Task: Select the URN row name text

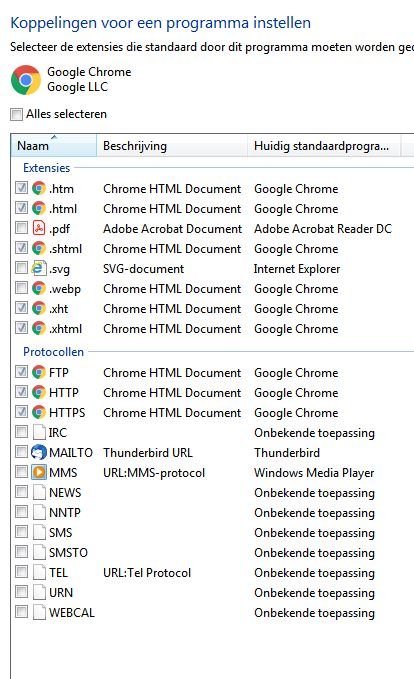Action: [61, 593]
